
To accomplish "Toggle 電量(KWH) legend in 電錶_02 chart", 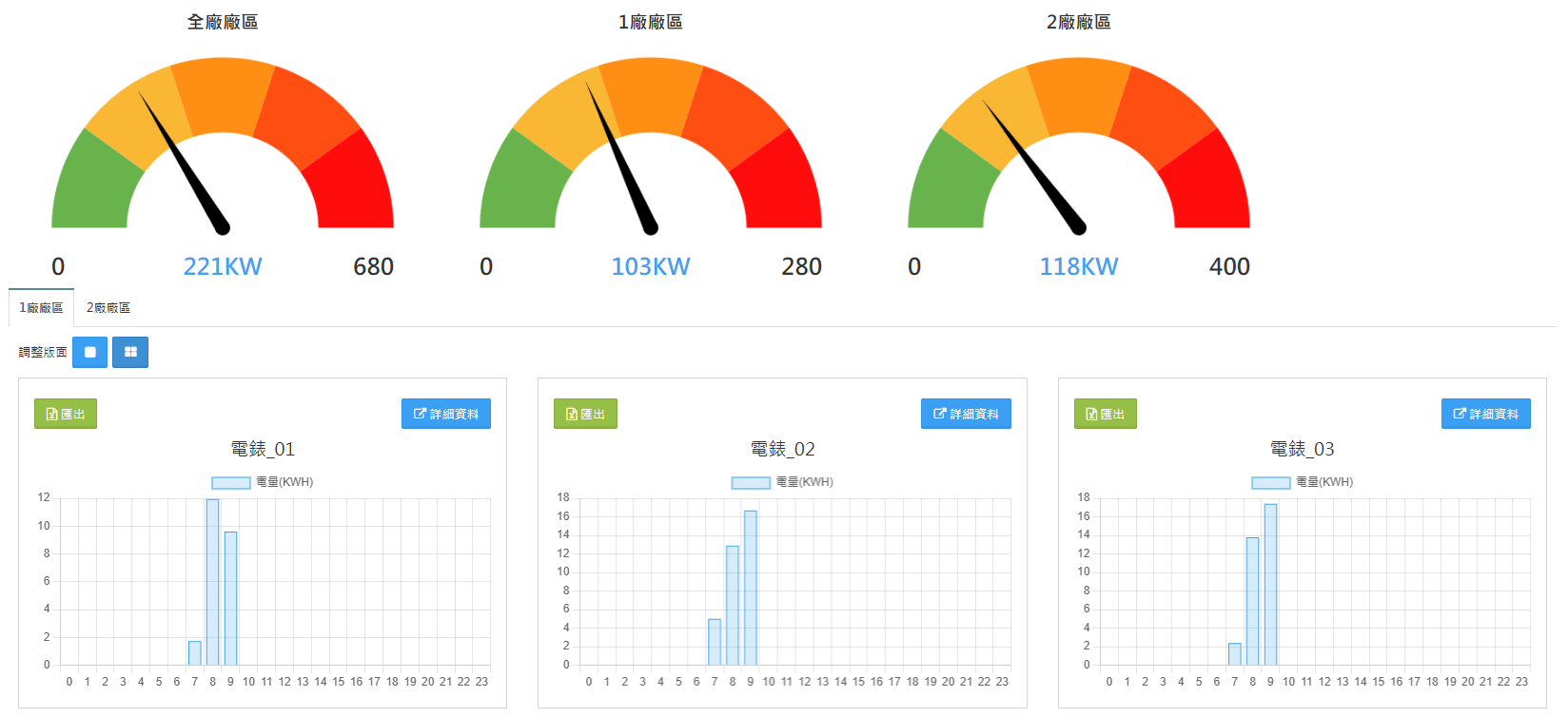I will click(x=782, y=482).
